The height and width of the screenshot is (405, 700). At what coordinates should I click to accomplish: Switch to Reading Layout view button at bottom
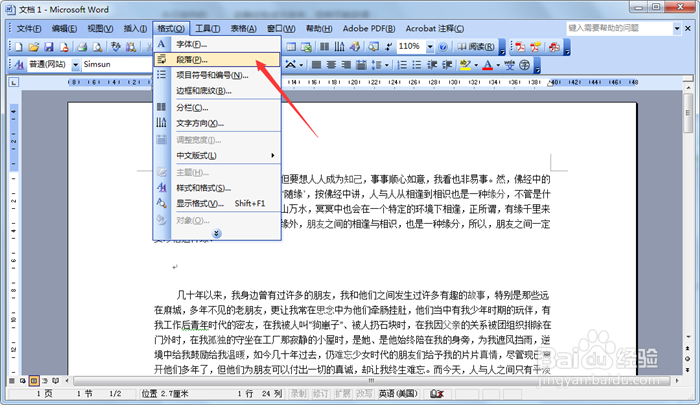(56, 381)
